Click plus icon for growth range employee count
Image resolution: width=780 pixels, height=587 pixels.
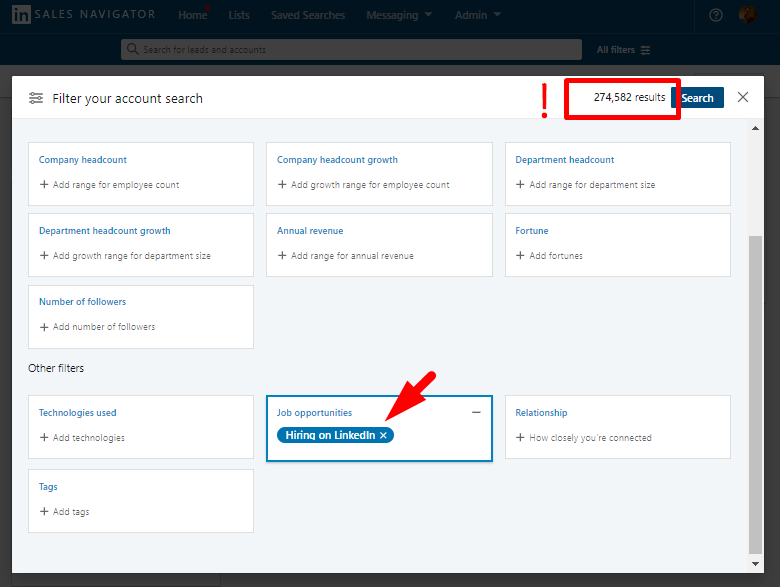(x=282, y=185)
